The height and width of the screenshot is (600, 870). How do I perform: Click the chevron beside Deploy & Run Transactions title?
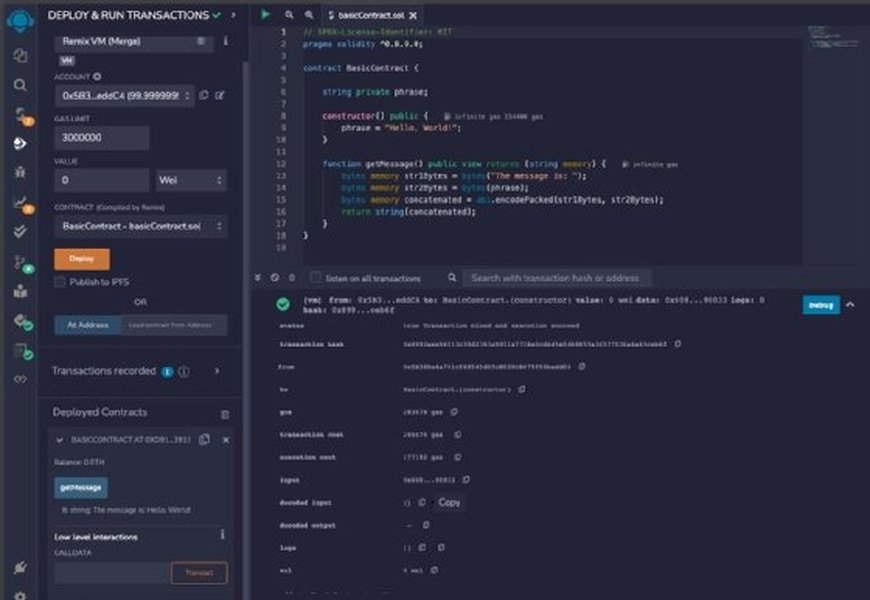point(233,15)
